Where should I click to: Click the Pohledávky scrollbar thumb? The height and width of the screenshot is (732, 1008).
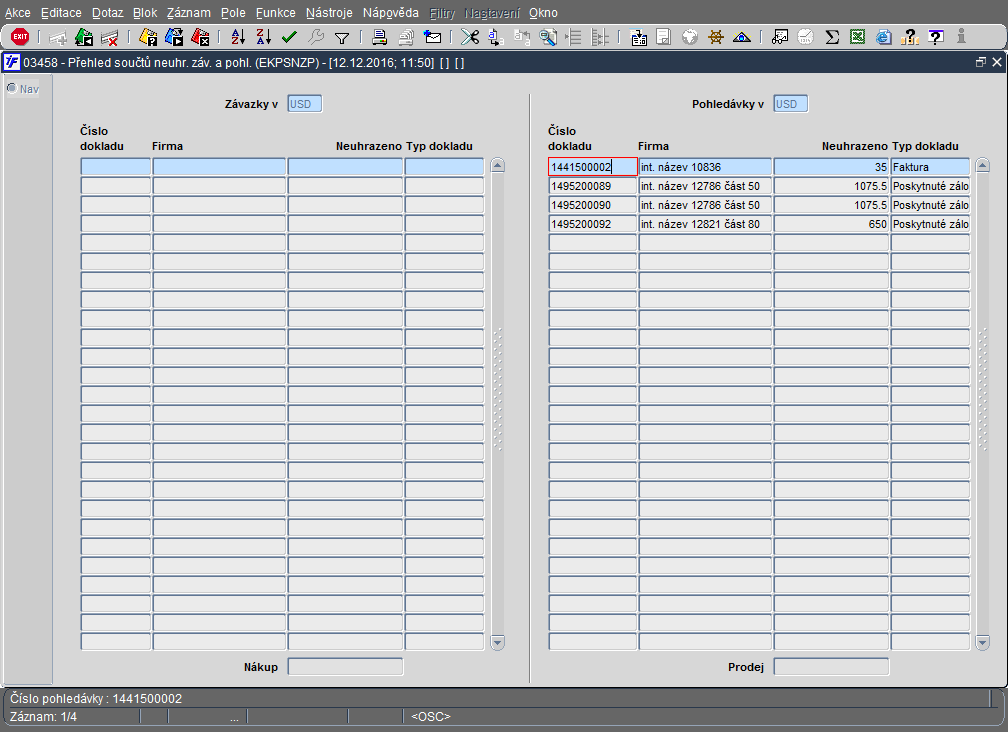coord(982,389)
